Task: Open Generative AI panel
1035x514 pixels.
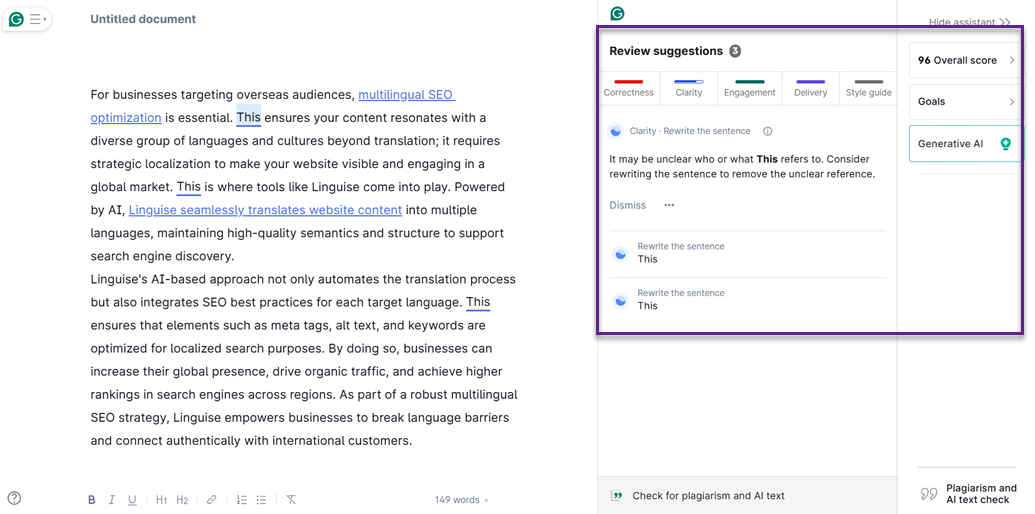Action: point(966,143)
